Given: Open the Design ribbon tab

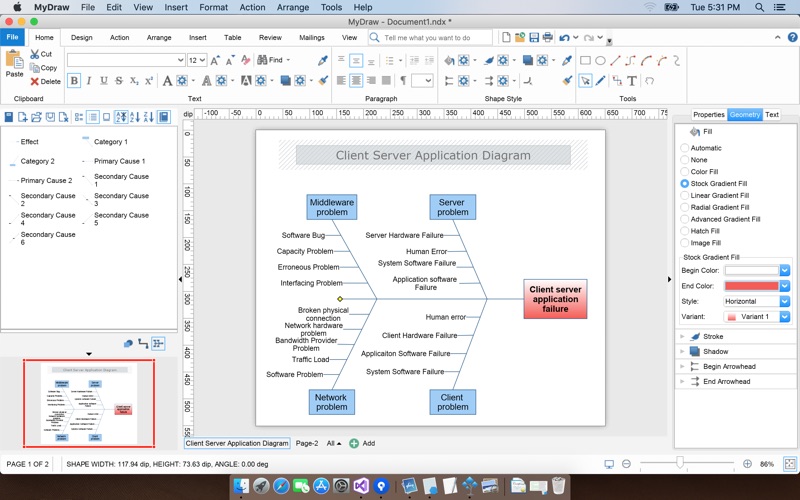Looking at the screenshot, I should click(82, 37).
